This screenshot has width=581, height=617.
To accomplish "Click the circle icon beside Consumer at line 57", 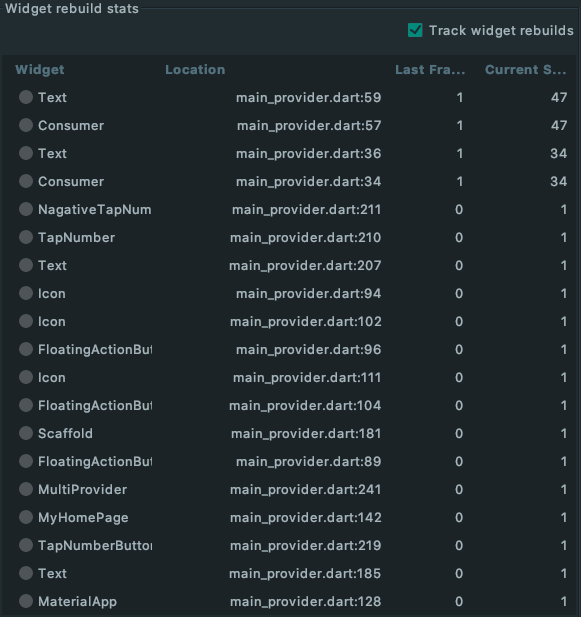I will (x=26, y=125).
